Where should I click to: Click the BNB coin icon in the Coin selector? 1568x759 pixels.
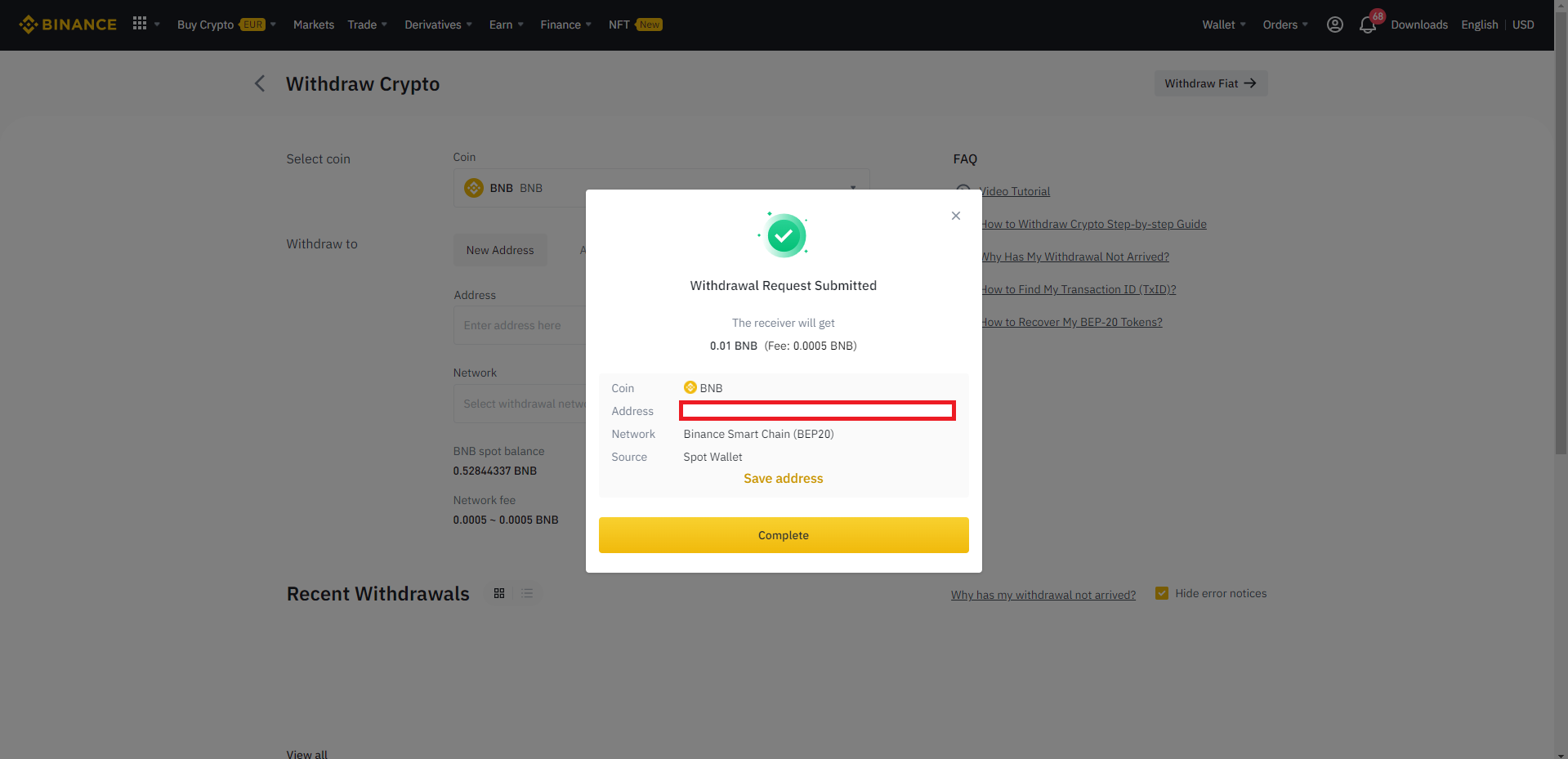pos(474,188)
